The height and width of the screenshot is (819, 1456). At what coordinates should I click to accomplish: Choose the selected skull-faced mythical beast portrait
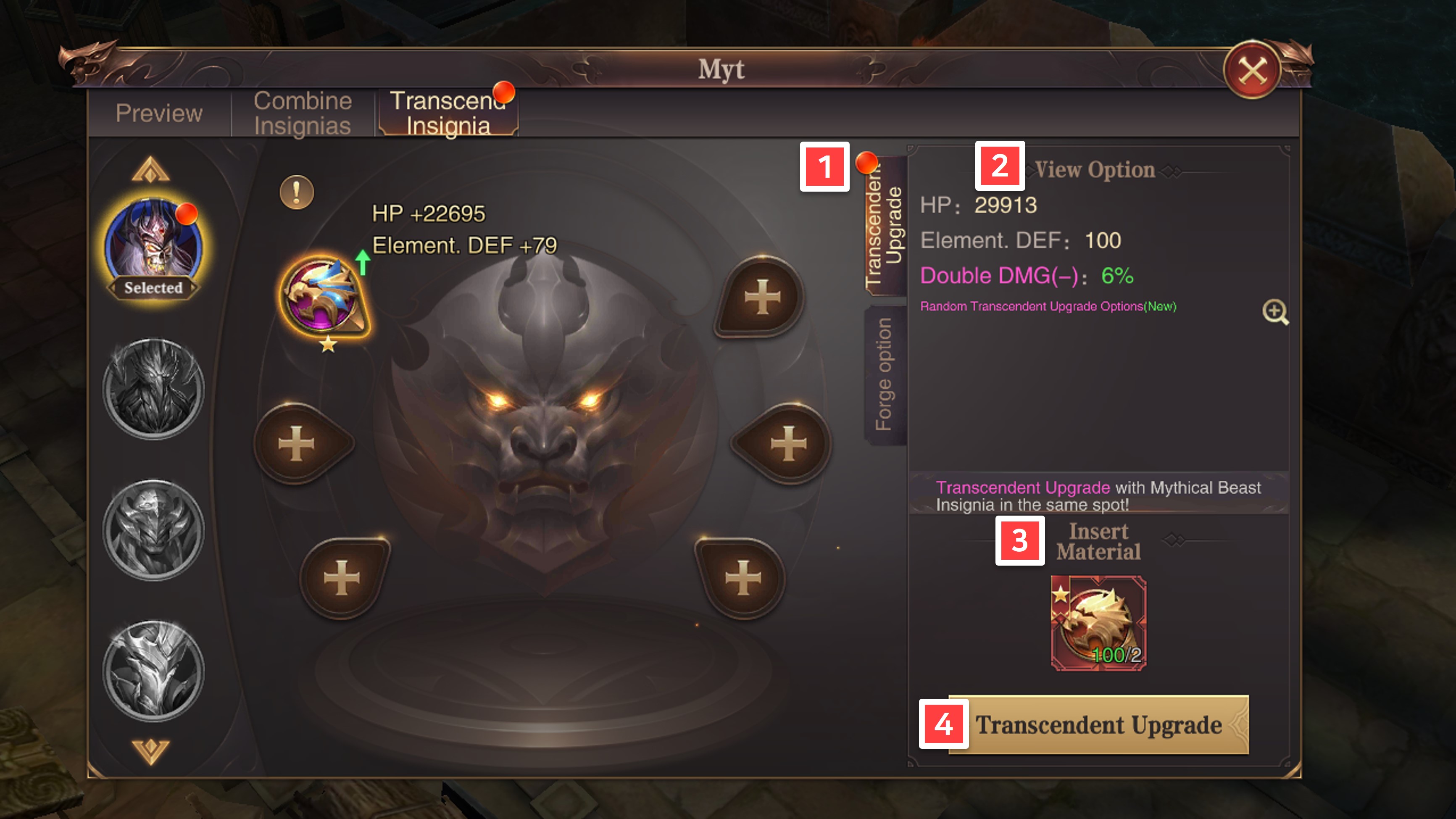pos(153,246)
